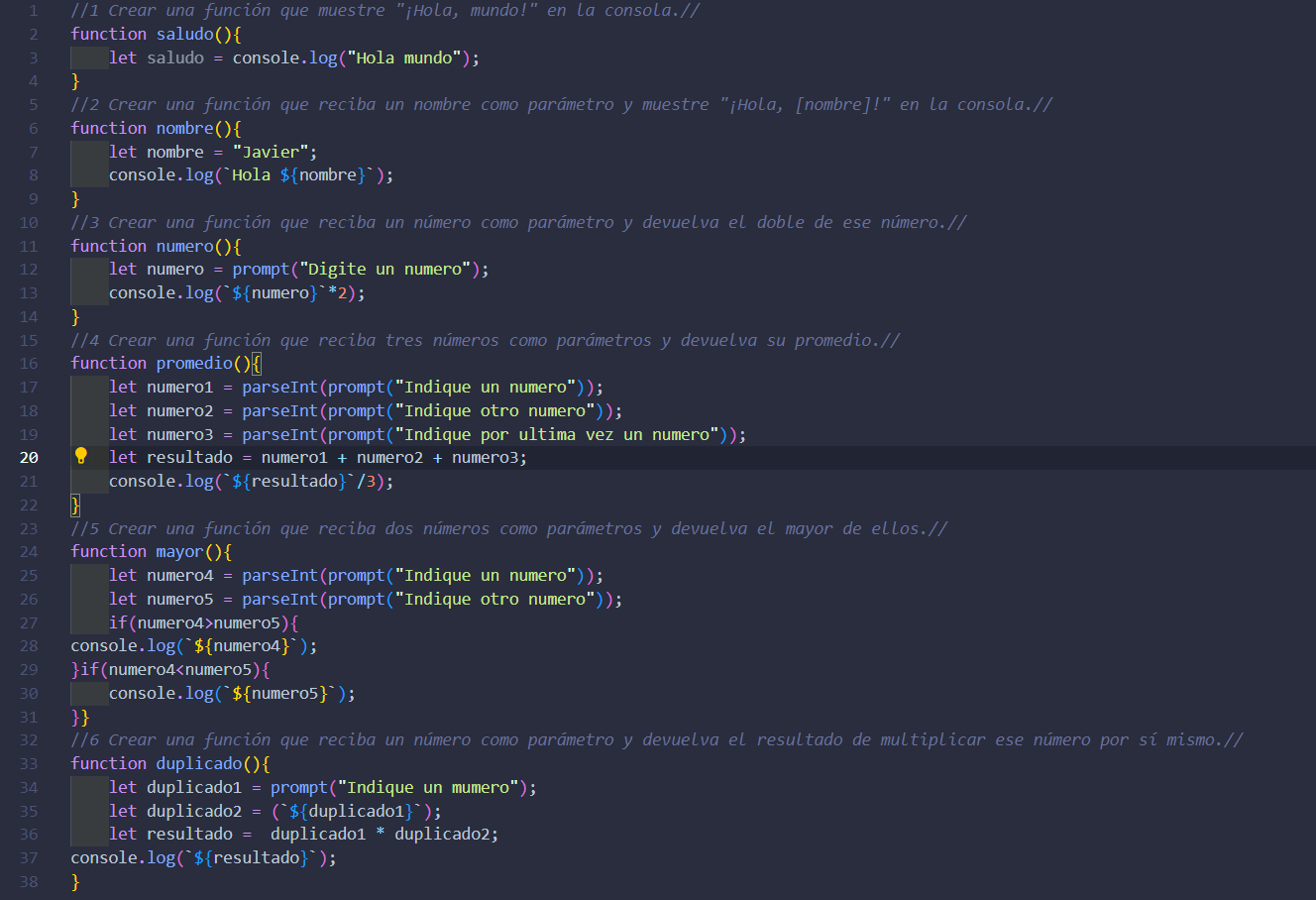Click line number 33 in the gutter

tap(29, 763)
